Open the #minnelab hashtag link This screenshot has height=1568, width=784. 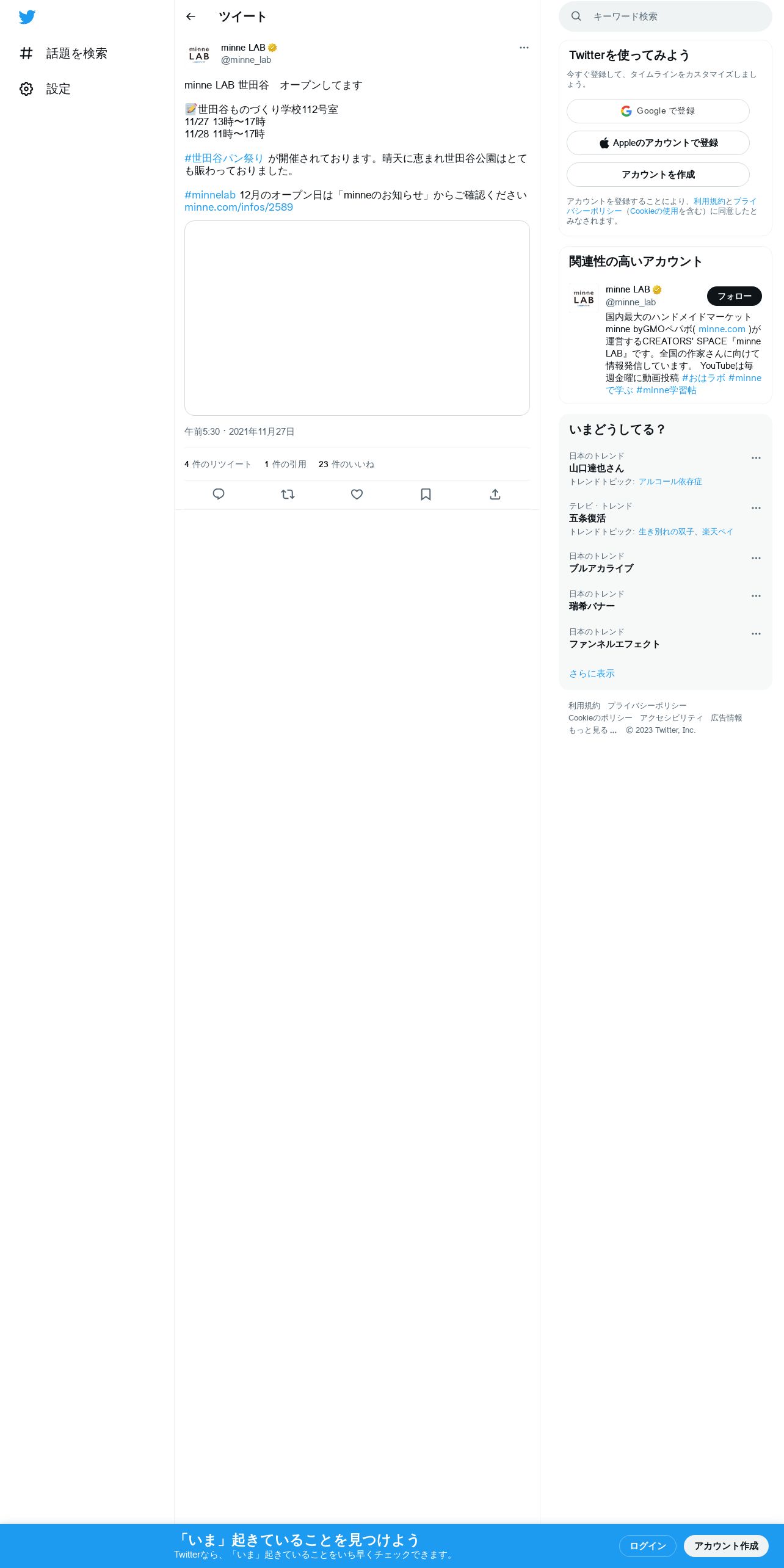coord(210,195)
